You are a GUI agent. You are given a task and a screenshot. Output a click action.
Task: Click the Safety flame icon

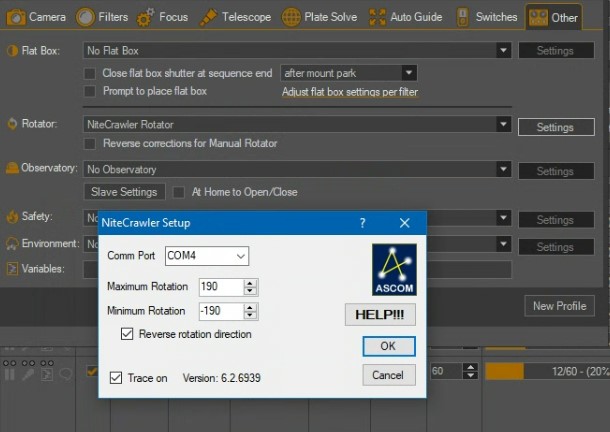point(12,216)
